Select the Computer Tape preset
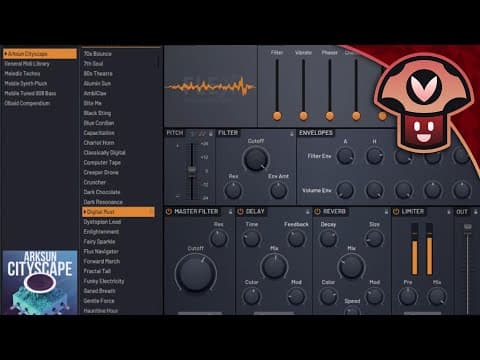Viewport: 480px width, 360px height. [x=102, y=163]
